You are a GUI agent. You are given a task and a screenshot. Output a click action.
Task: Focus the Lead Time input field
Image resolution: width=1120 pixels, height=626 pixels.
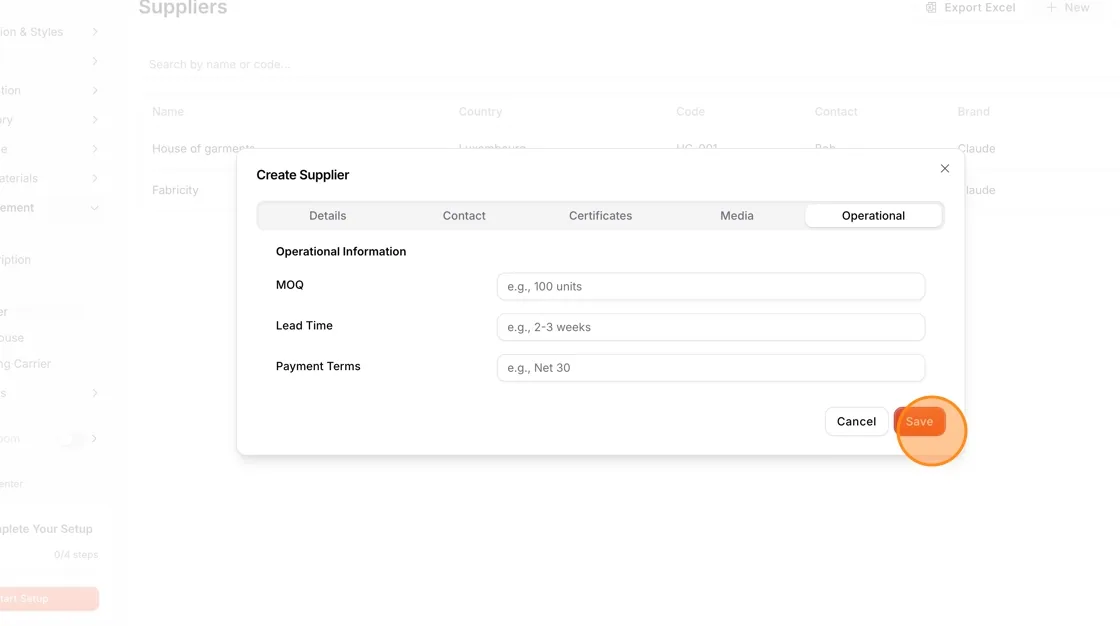coord(711,327)
